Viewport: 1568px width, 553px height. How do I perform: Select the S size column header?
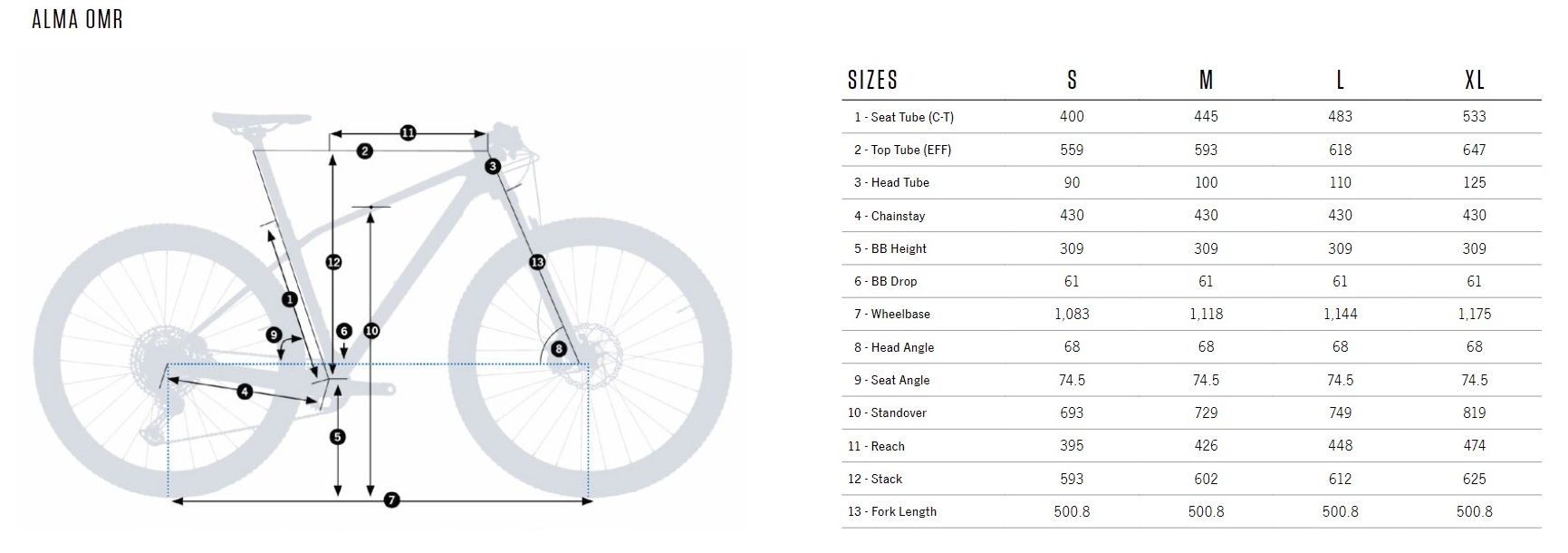(1072, 81)
